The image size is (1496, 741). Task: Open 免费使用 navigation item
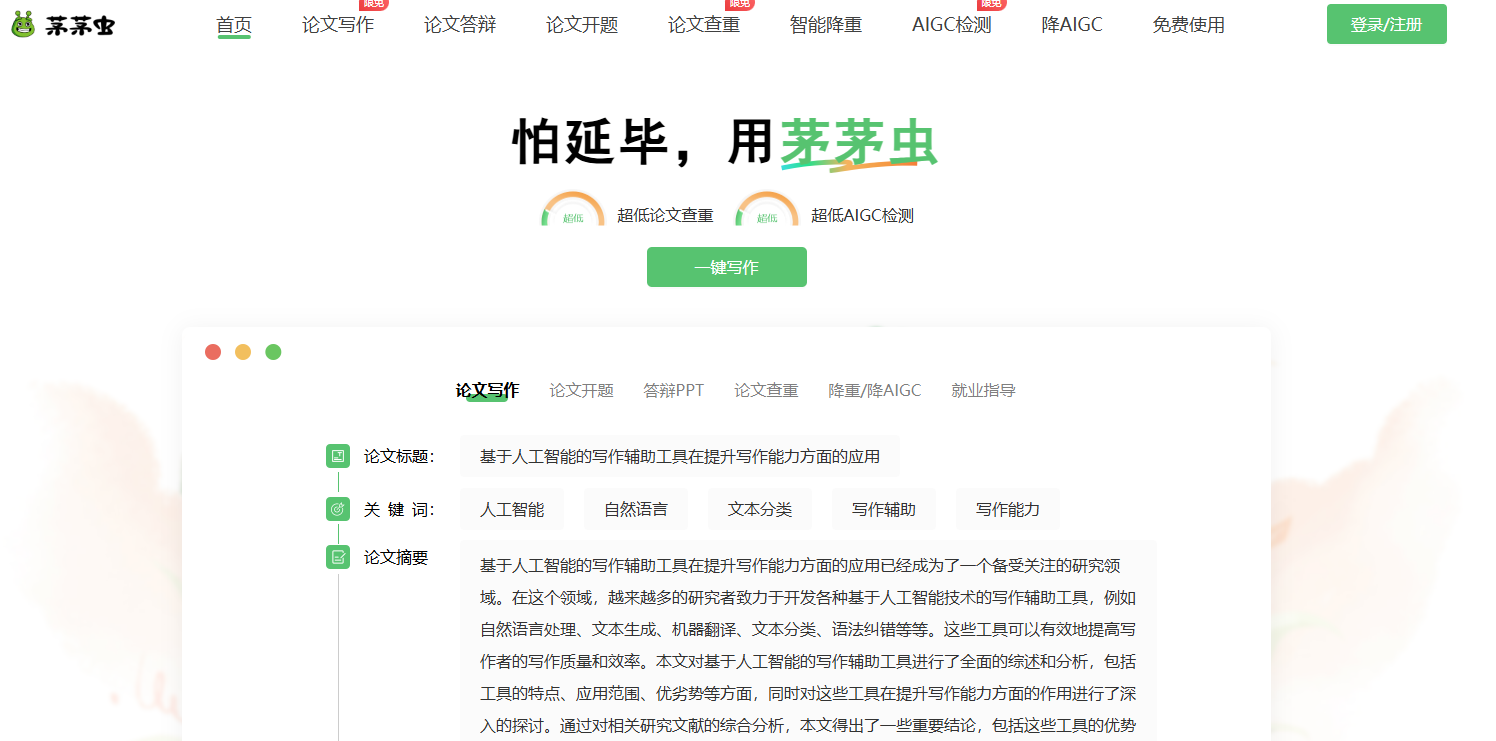pyautogui.click(x=1188, y=25)
